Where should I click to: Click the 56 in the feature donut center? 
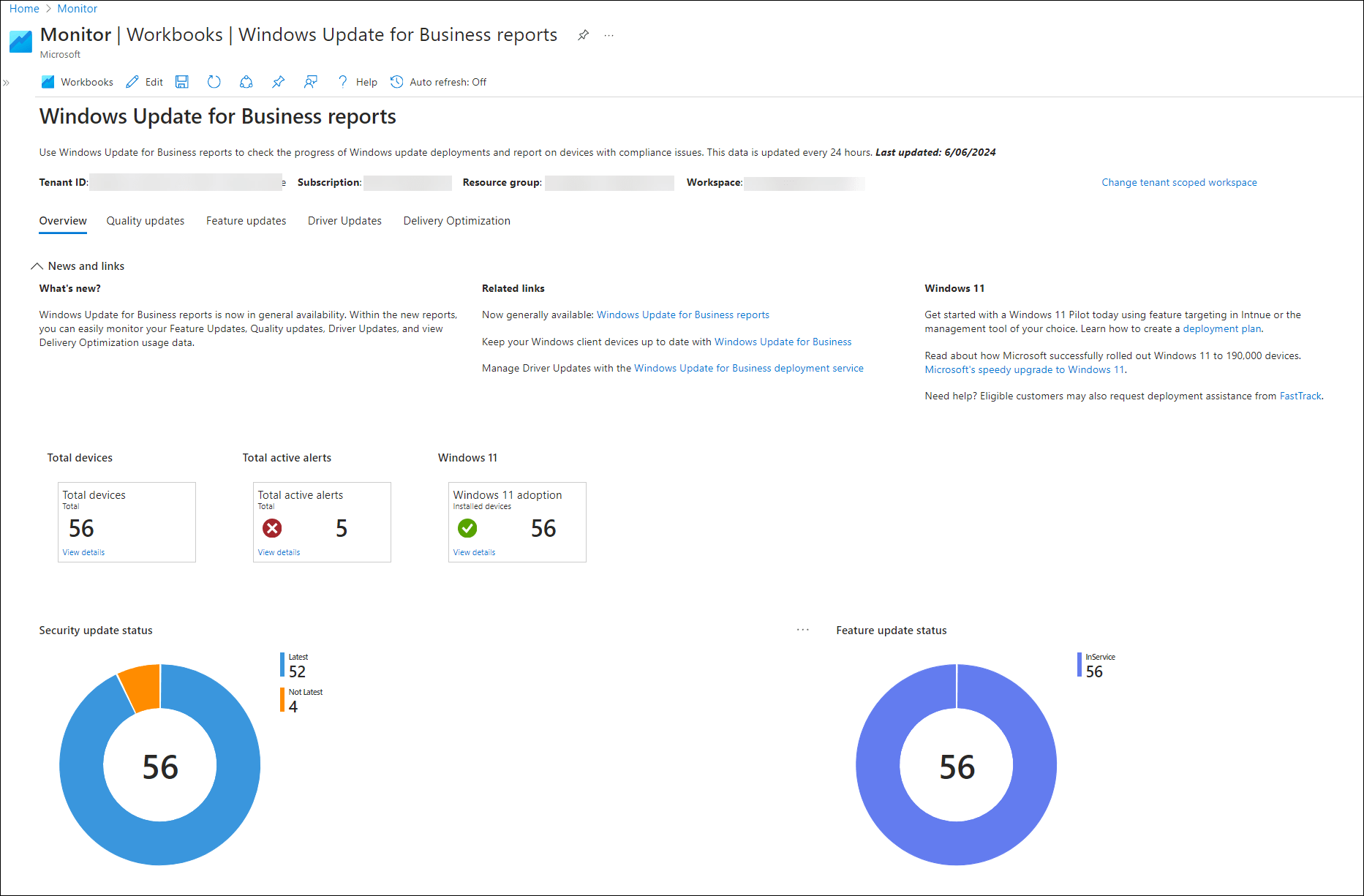(x=957, y=767)
